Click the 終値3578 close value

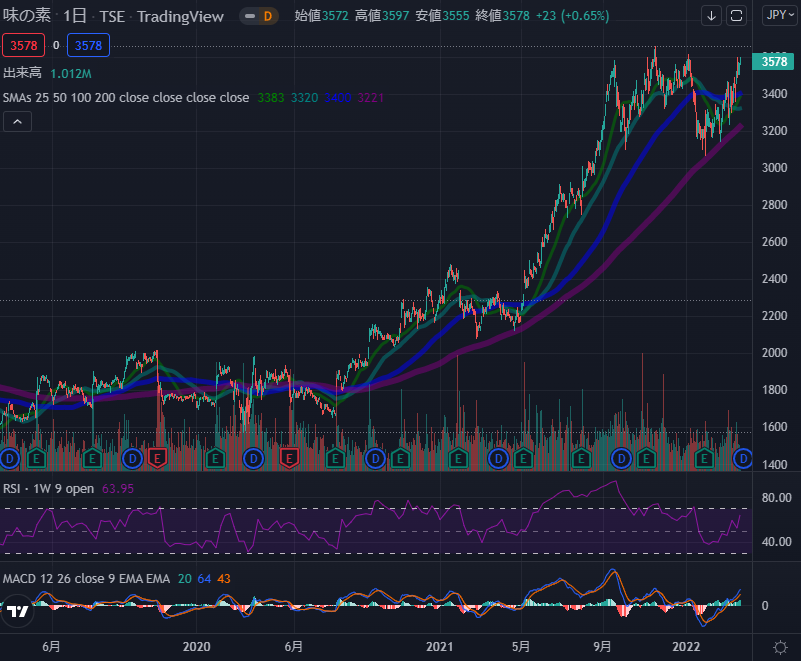502,16
